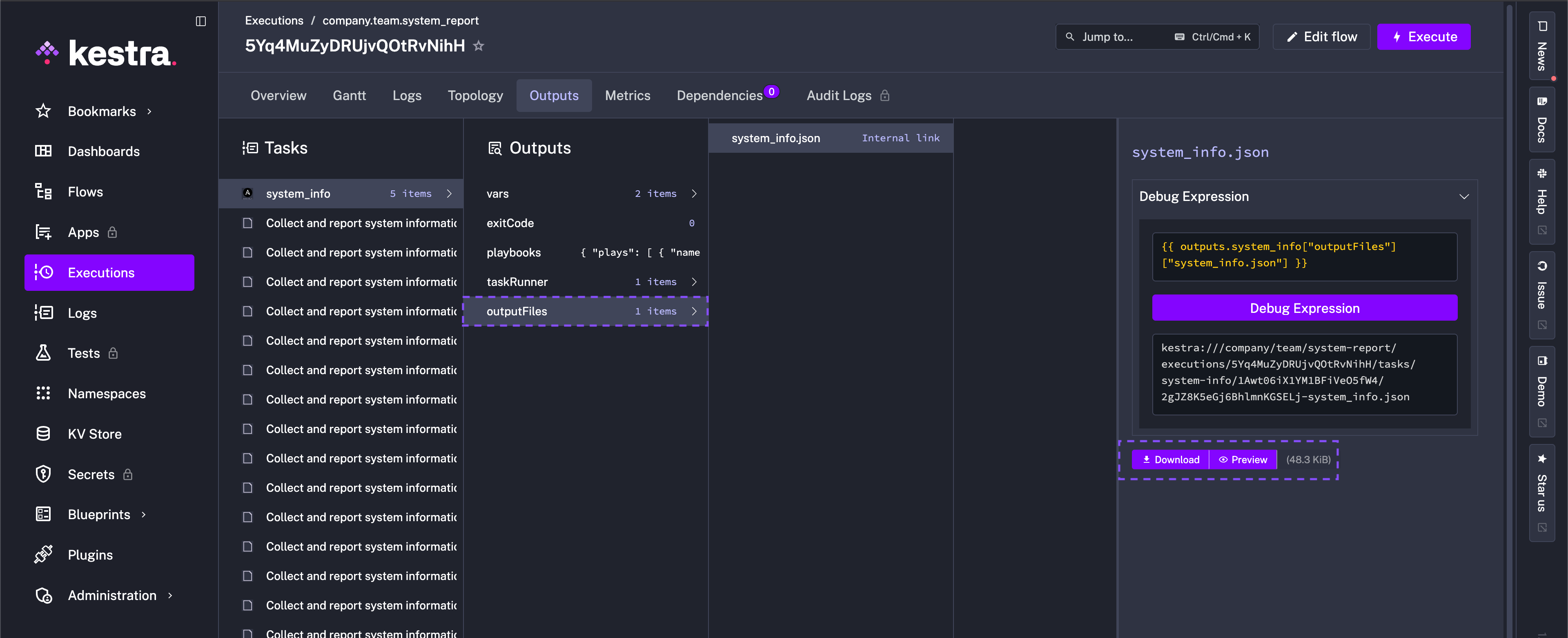The width and height of the screenshot is (1568, 638).
Task: Select system_info.json Internal link row
Action: pyautogui.click(x=831, y=138)
